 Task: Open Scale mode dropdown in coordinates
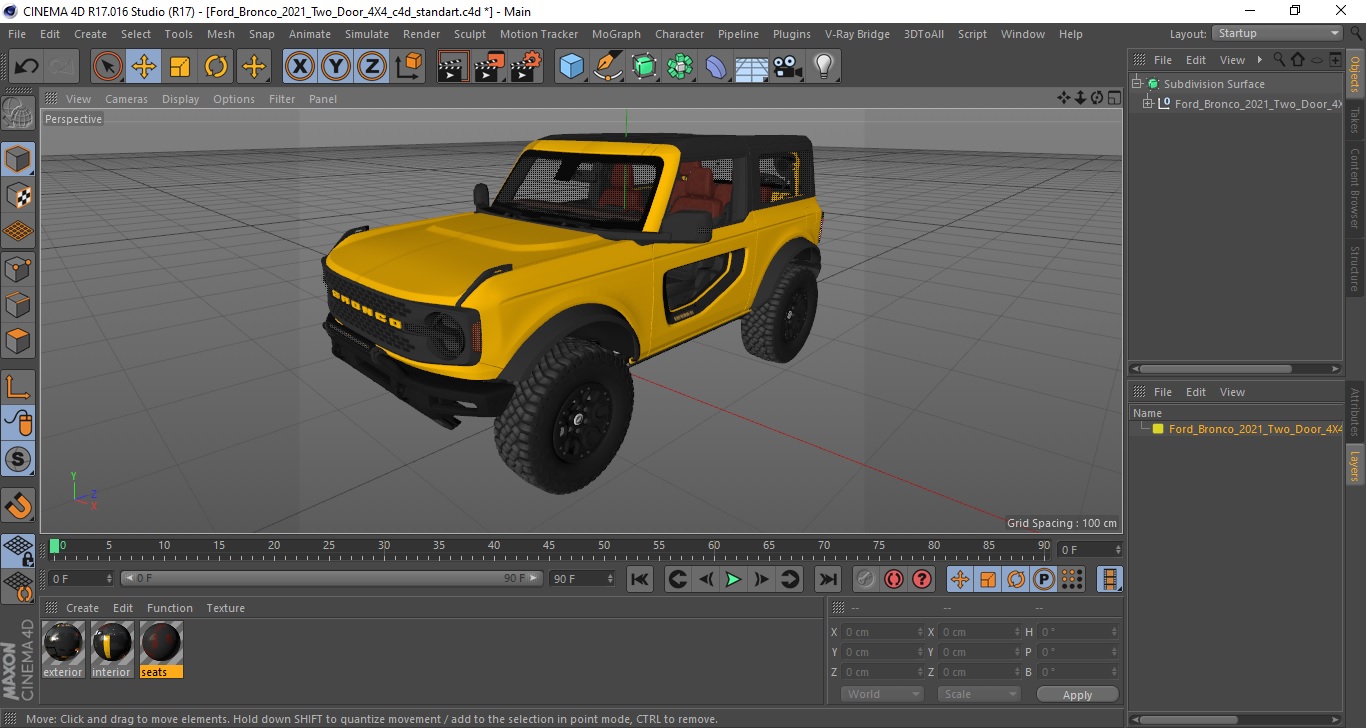tap(977, 694)
